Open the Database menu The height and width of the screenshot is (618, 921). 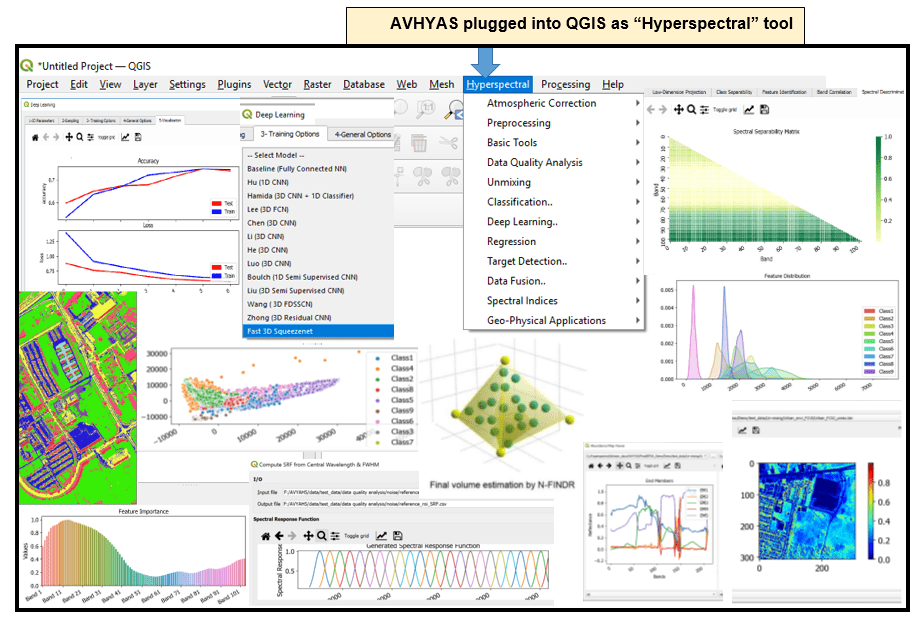[x=364, y=85]
